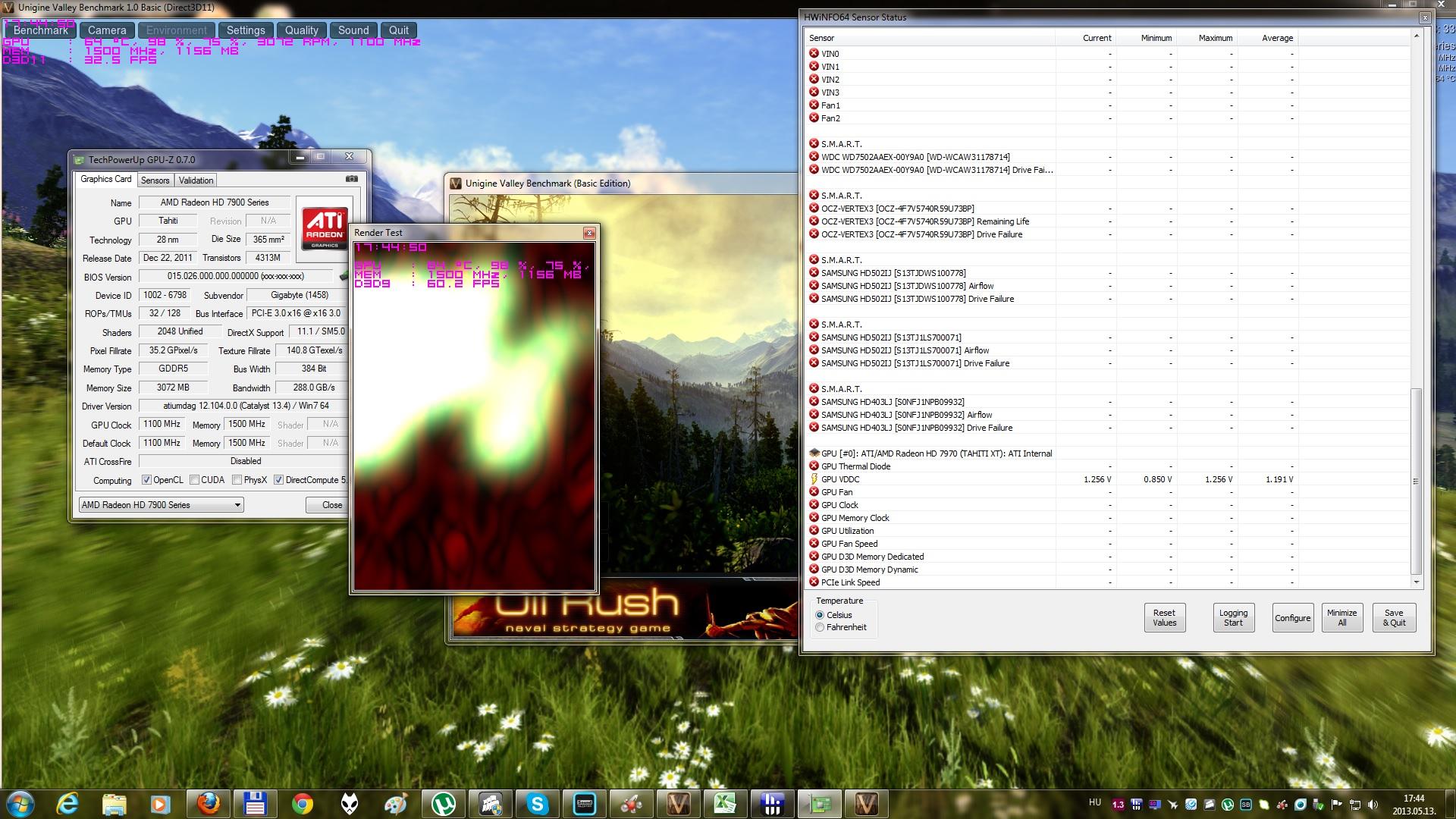The image size is (1456, 819).
Task: Open the Settings menu in Valley
Action: 246,30
